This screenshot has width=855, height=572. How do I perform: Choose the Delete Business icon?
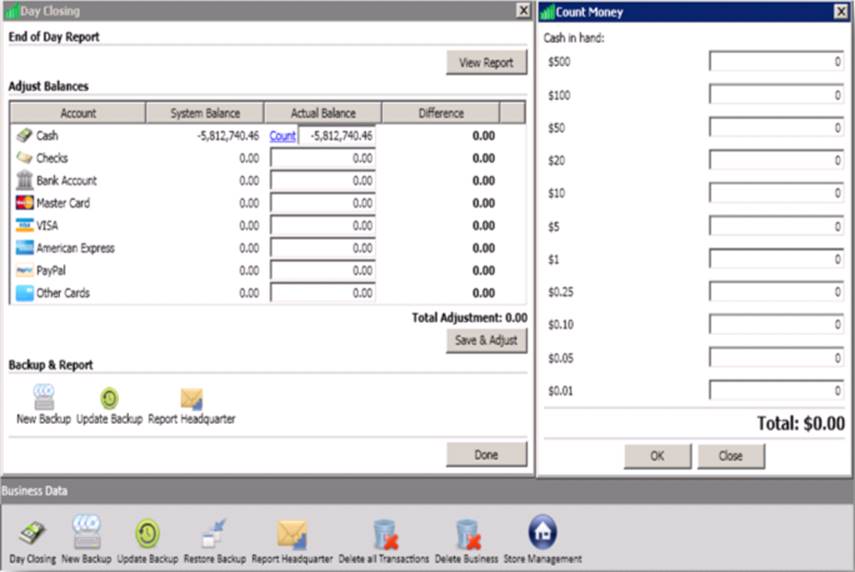[468, 534]
